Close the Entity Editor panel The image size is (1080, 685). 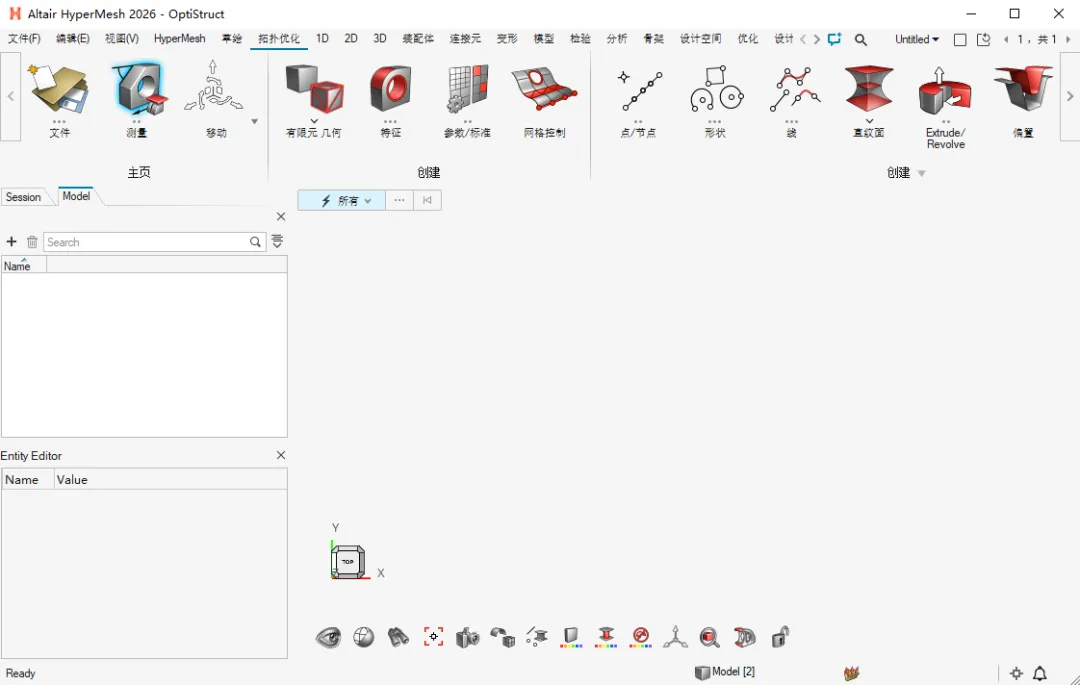[280, 455]
